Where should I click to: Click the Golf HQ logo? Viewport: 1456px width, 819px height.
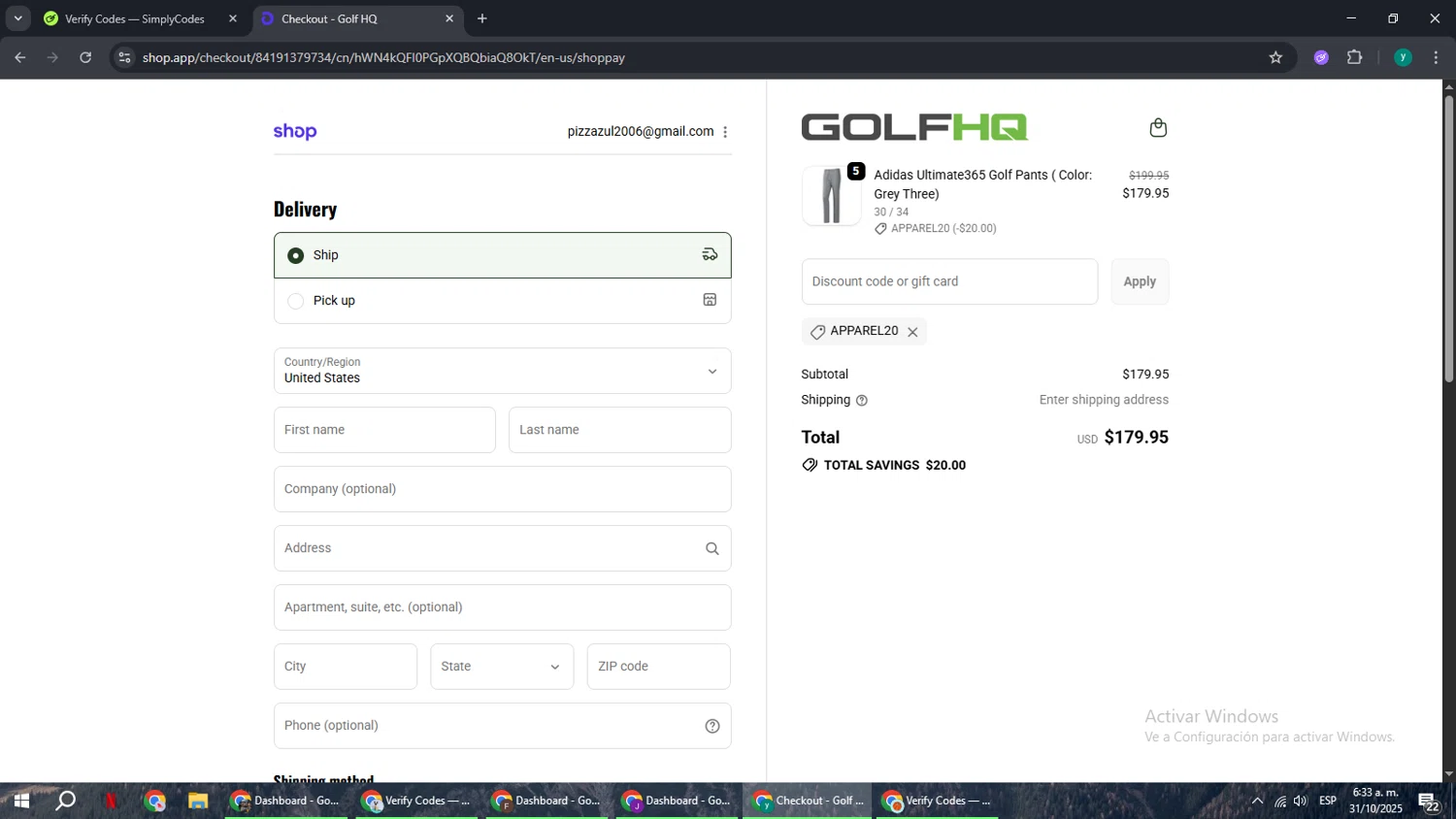914,127
